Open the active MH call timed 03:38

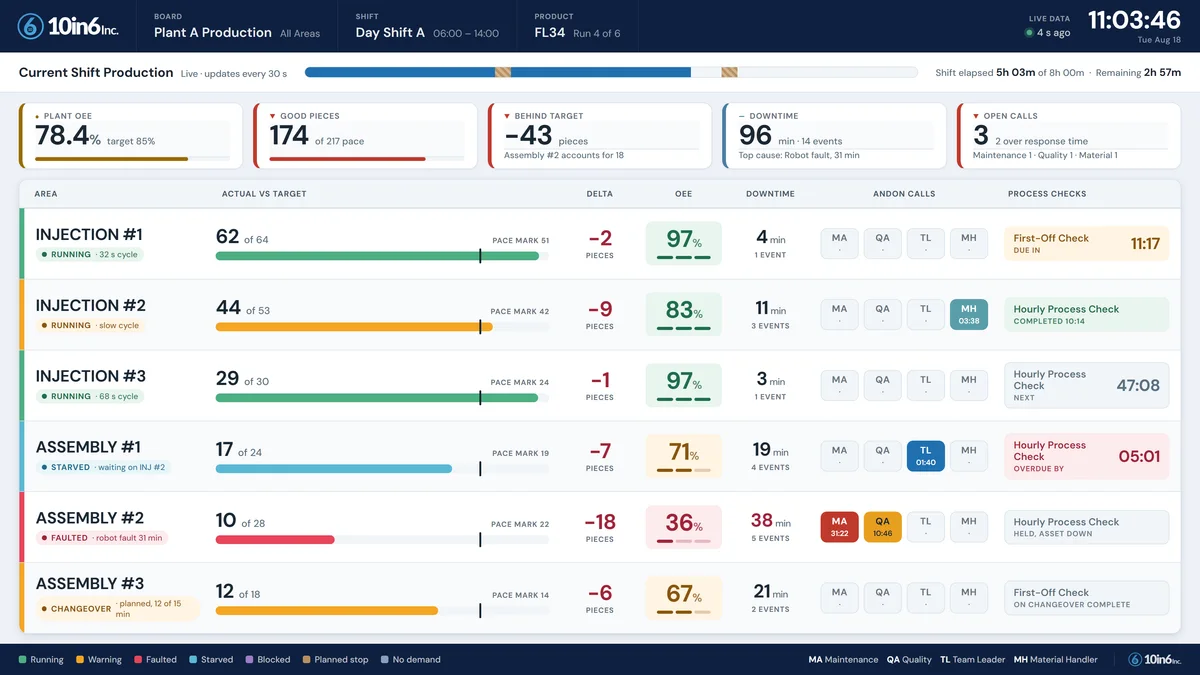969,315
